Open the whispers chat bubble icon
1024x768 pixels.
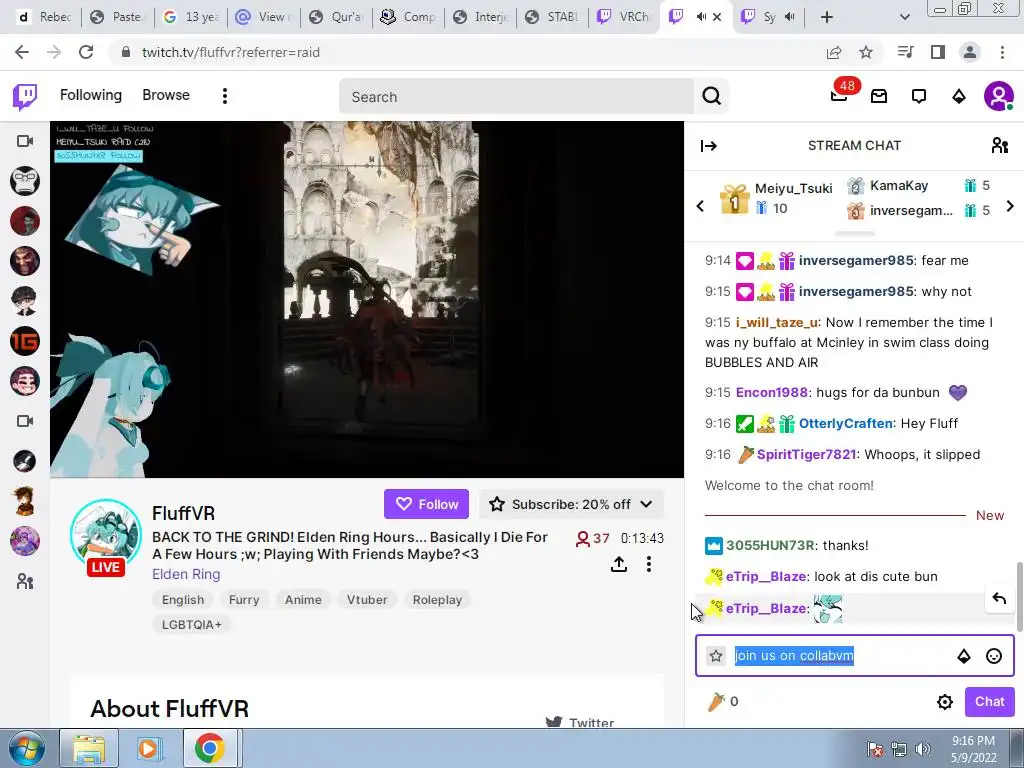919,97
